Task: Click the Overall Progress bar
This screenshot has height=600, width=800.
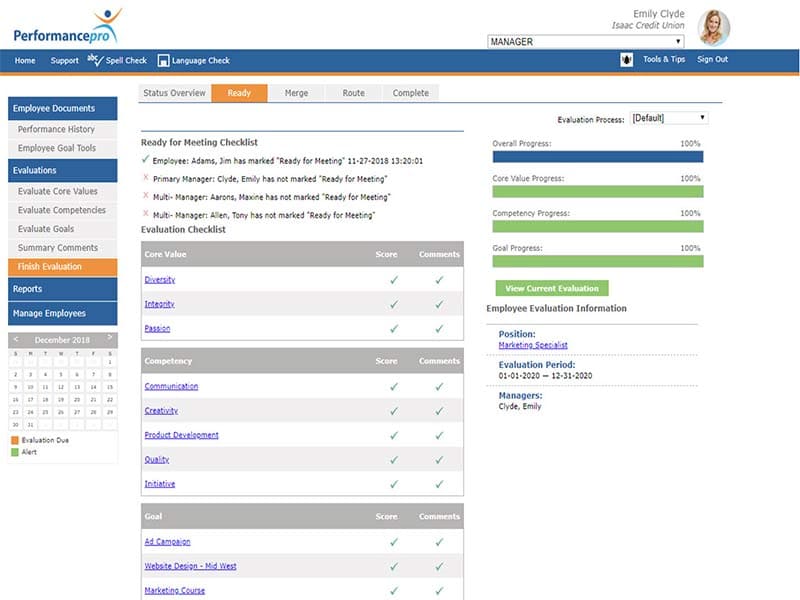Action: [597, 156]
